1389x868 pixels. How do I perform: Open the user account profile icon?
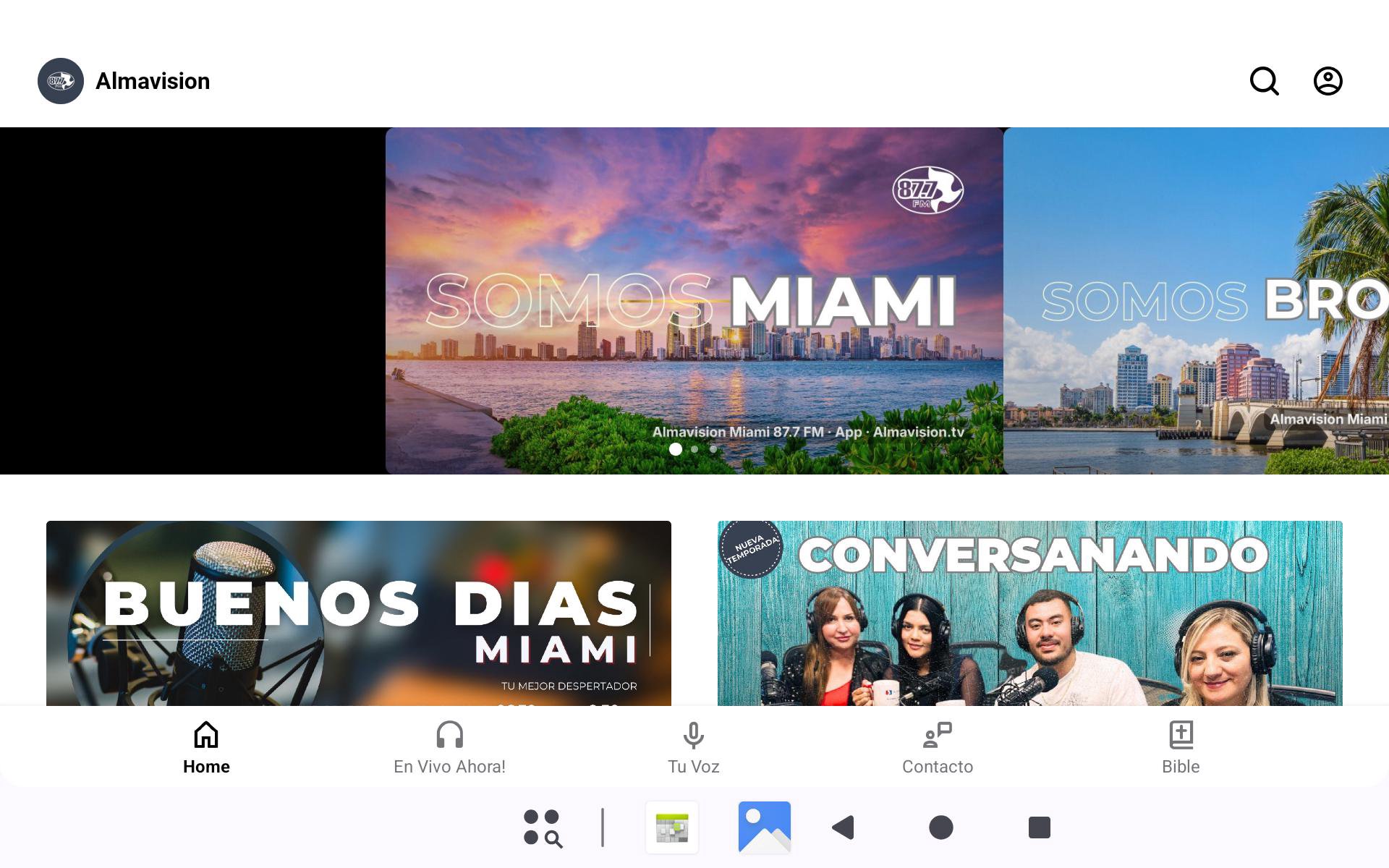(x=1328, y=81)
